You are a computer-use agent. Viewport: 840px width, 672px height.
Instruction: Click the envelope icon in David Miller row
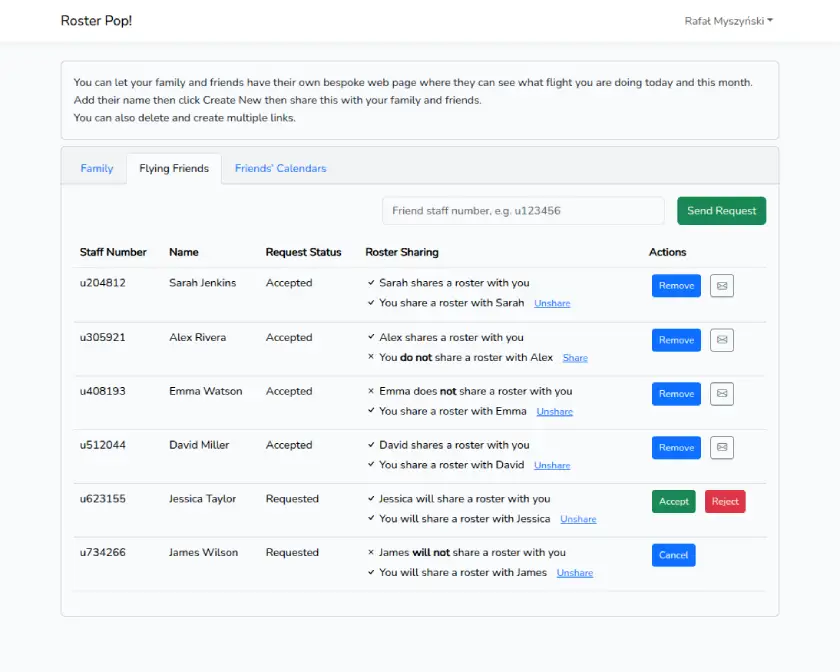click(x=722, y=447)
